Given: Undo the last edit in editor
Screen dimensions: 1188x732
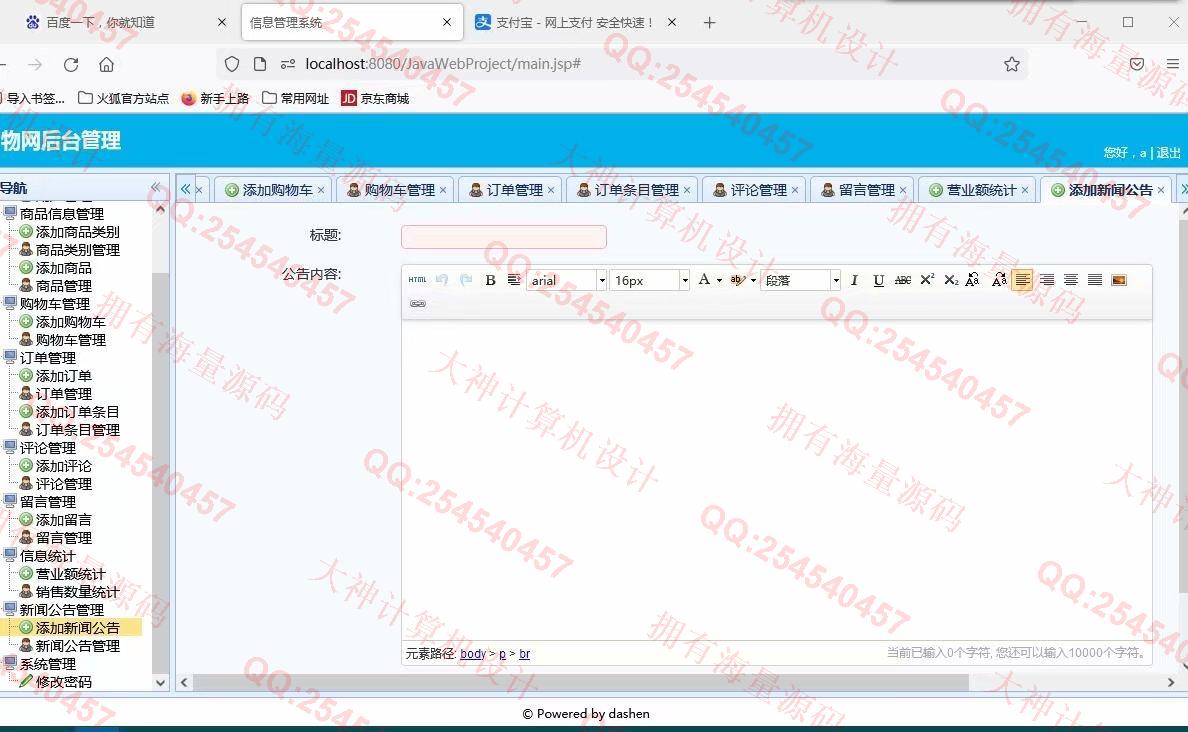Looking at the screenshot, I should [x=442, y=280].
